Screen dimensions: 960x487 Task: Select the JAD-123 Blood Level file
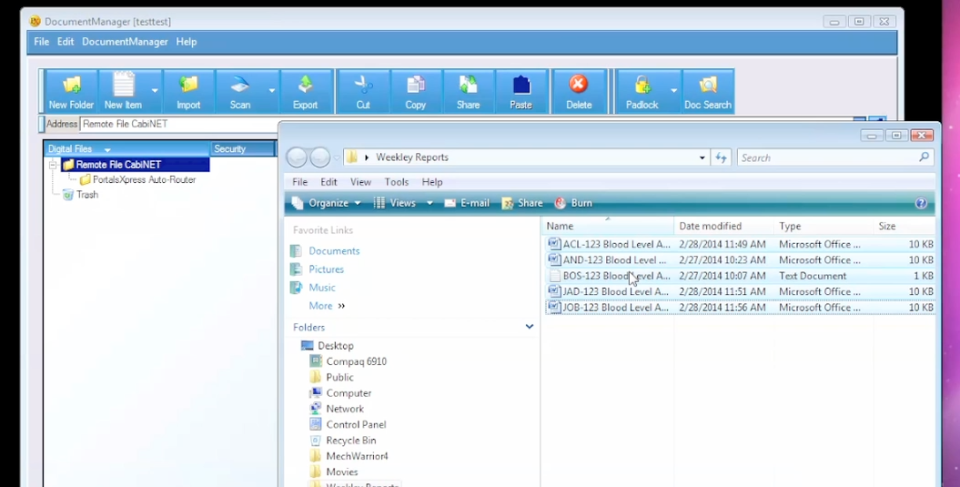(x=740, y=292)
